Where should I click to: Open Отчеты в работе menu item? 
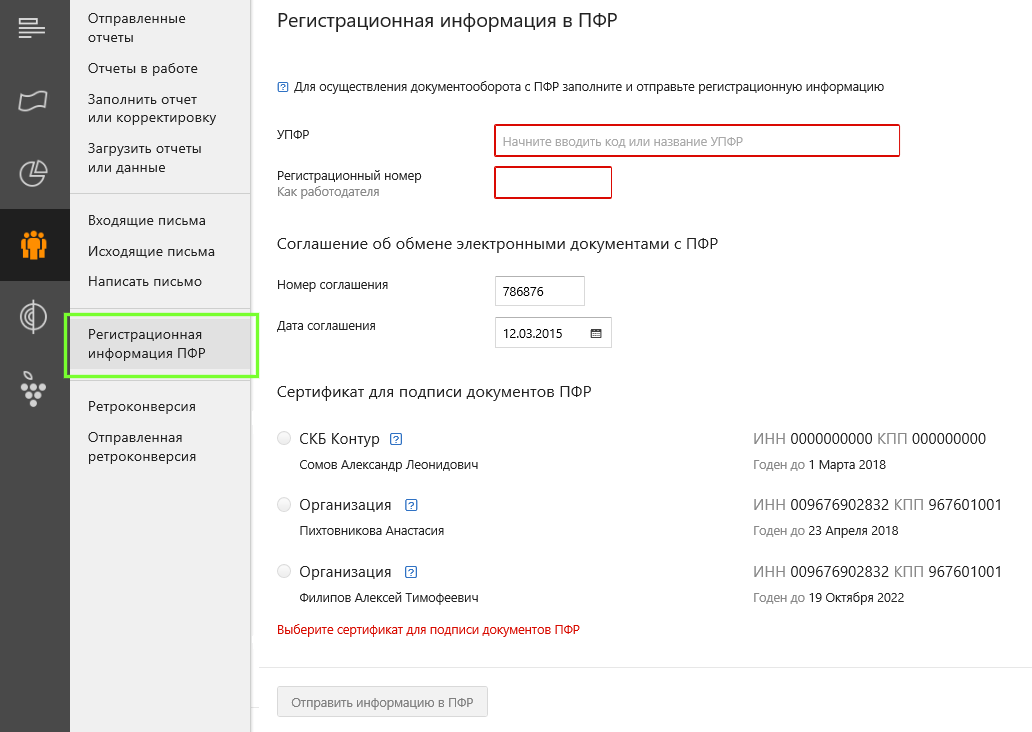143,68
